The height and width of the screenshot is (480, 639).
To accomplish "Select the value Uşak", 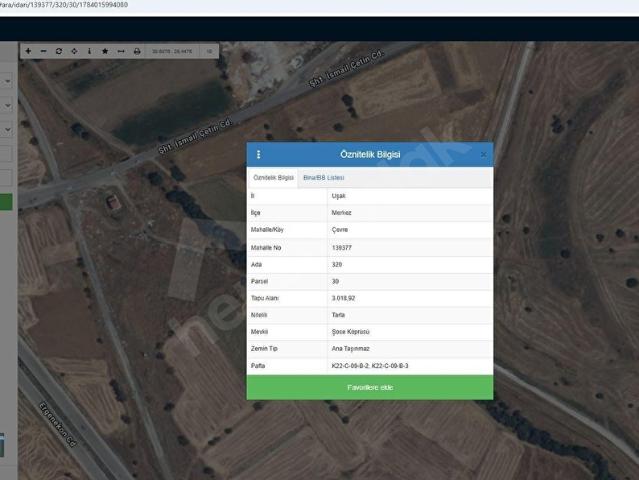I will point(339,196).
